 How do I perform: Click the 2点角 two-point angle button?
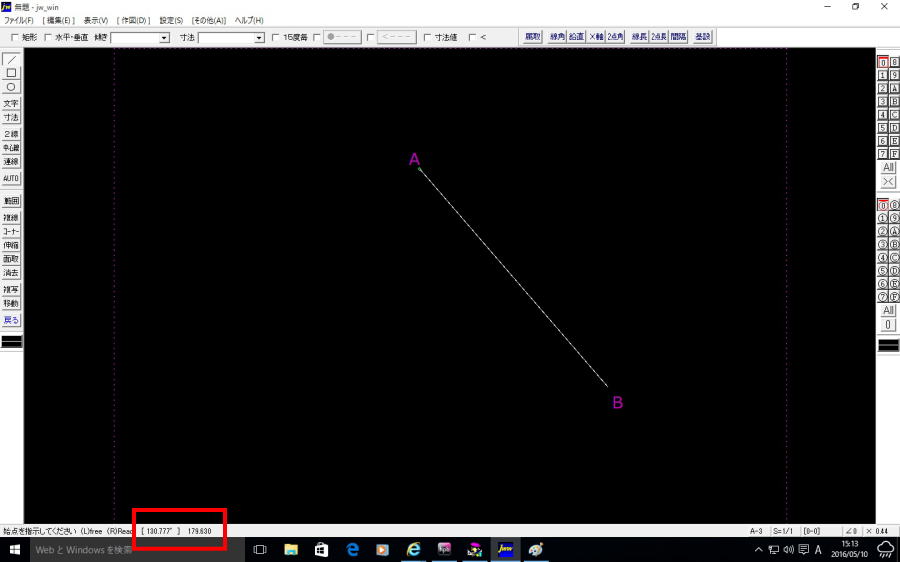tap(615, 37)
